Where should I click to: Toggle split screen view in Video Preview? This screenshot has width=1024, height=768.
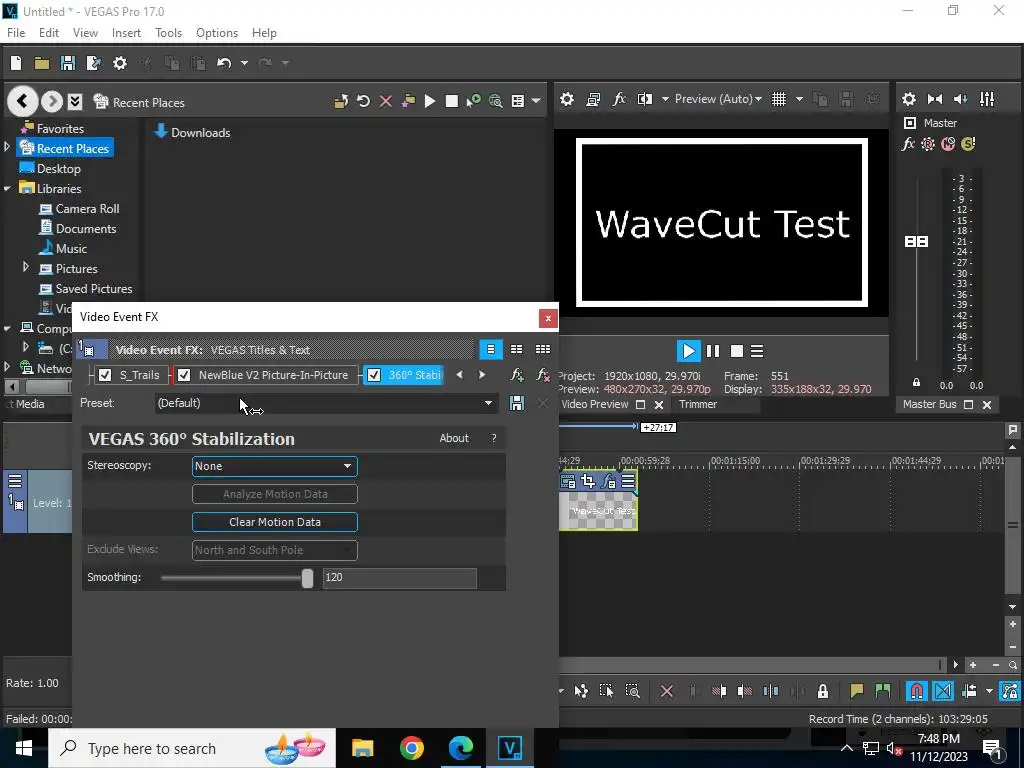(645, 99)
